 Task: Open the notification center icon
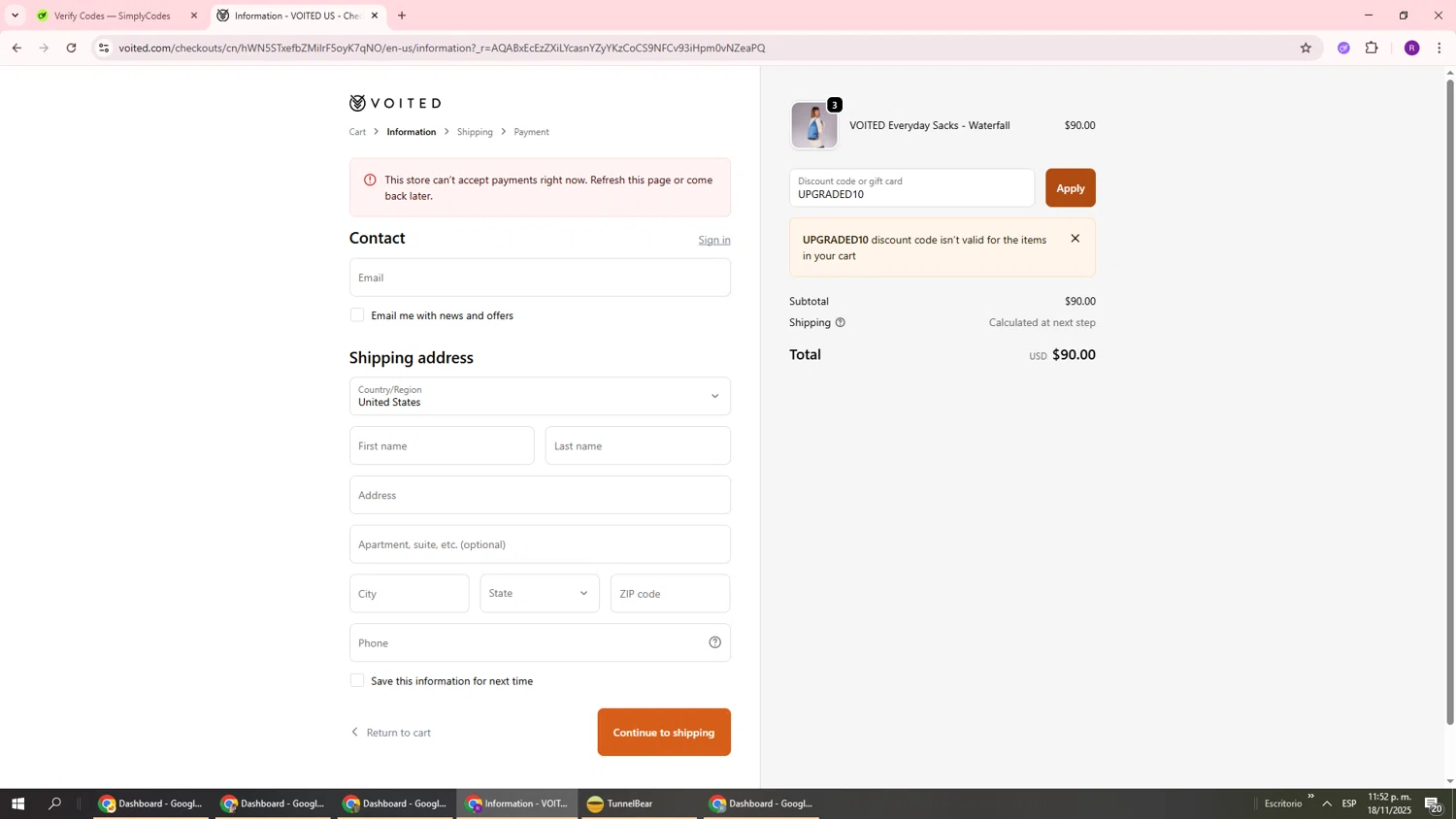click(x=1434, y=803)
